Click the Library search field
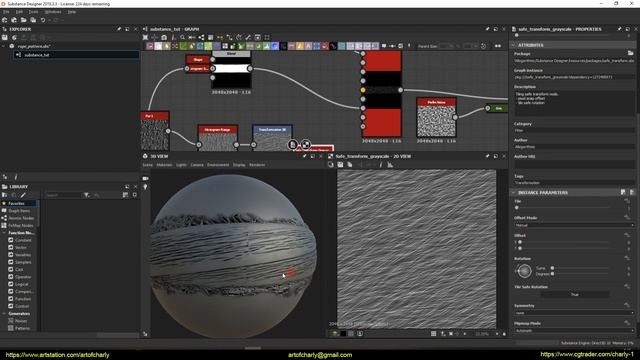640x360 pixels. click(x=63, y=195)
